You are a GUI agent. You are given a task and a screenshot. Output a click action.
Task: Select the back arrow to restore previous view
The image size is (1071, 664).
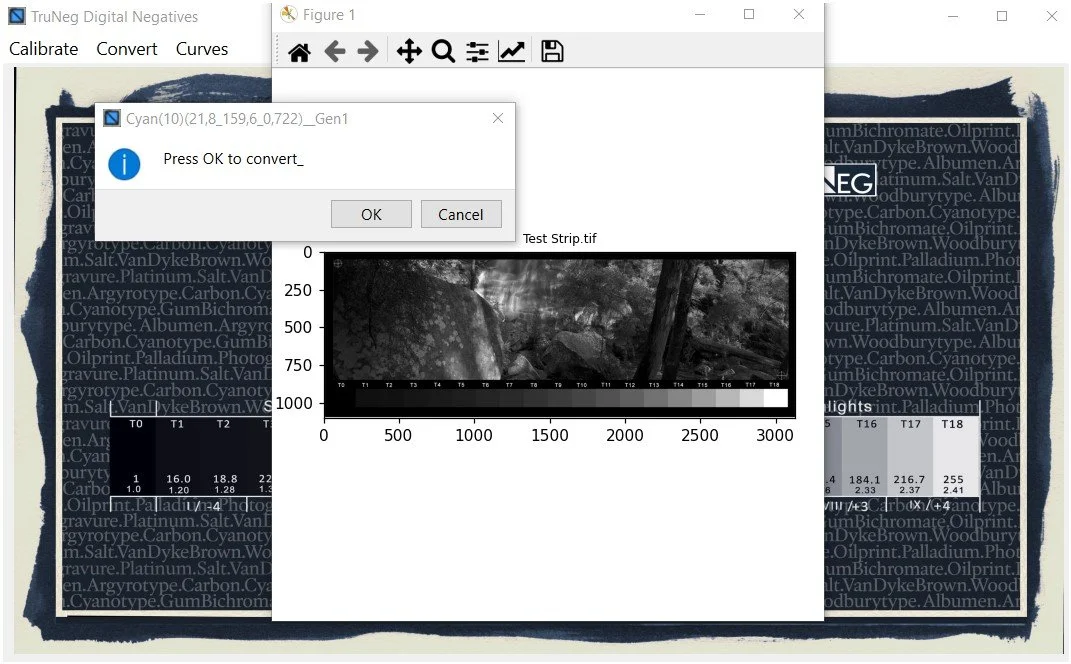click(335, 51)
